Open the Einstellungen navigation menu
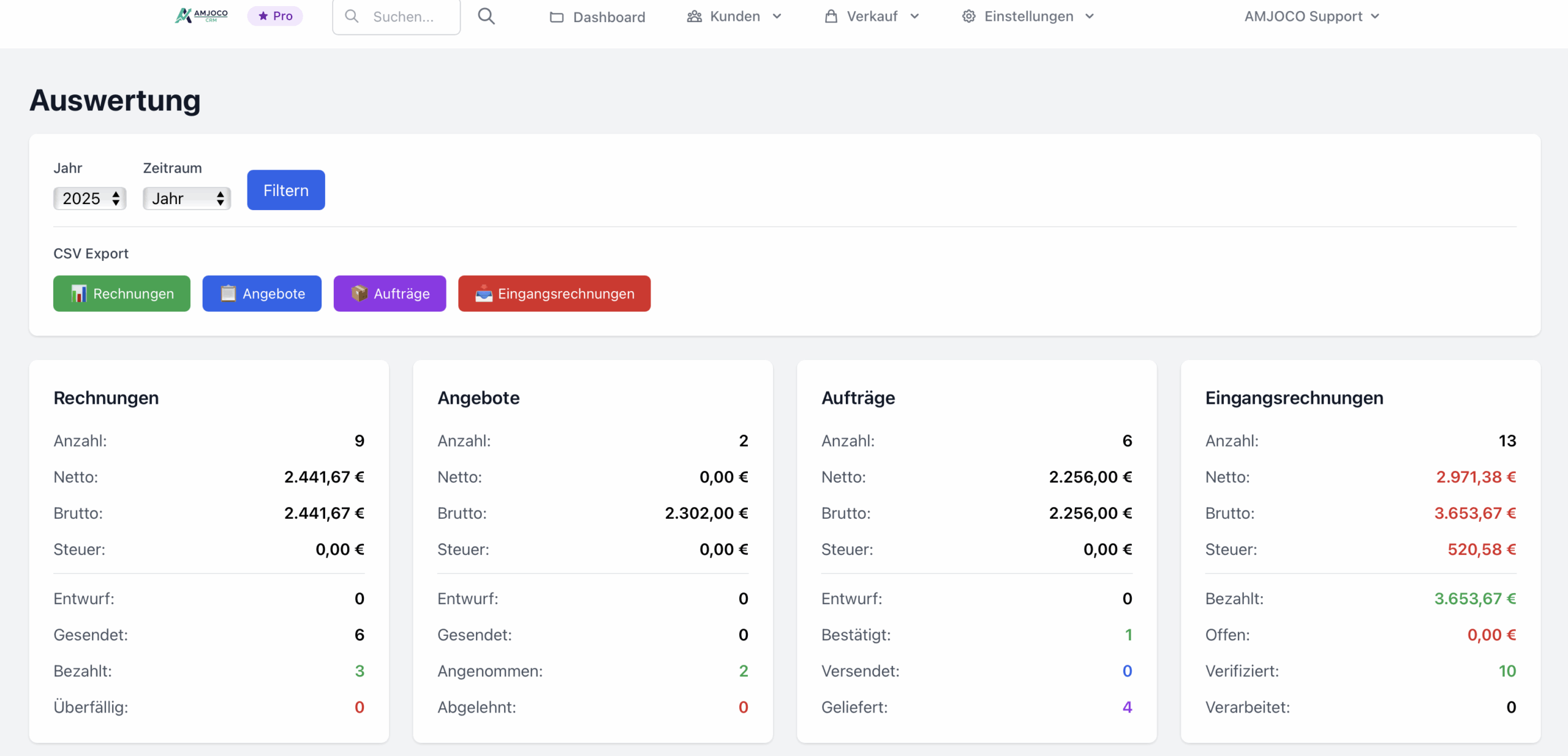 click(x=1028, y=17)
